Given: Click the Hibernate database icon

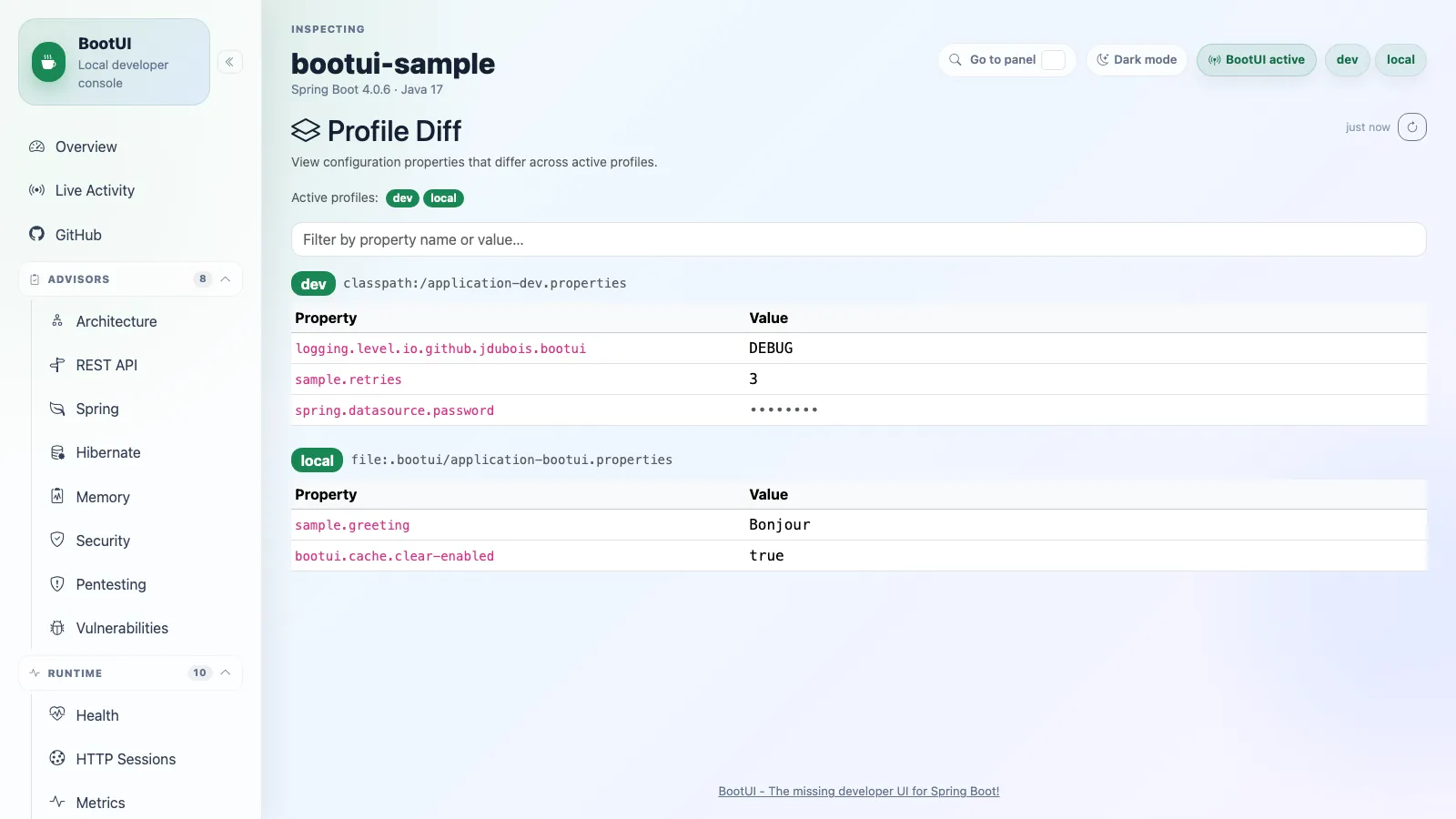Looking at the screenshot, I should pos(57,452).
